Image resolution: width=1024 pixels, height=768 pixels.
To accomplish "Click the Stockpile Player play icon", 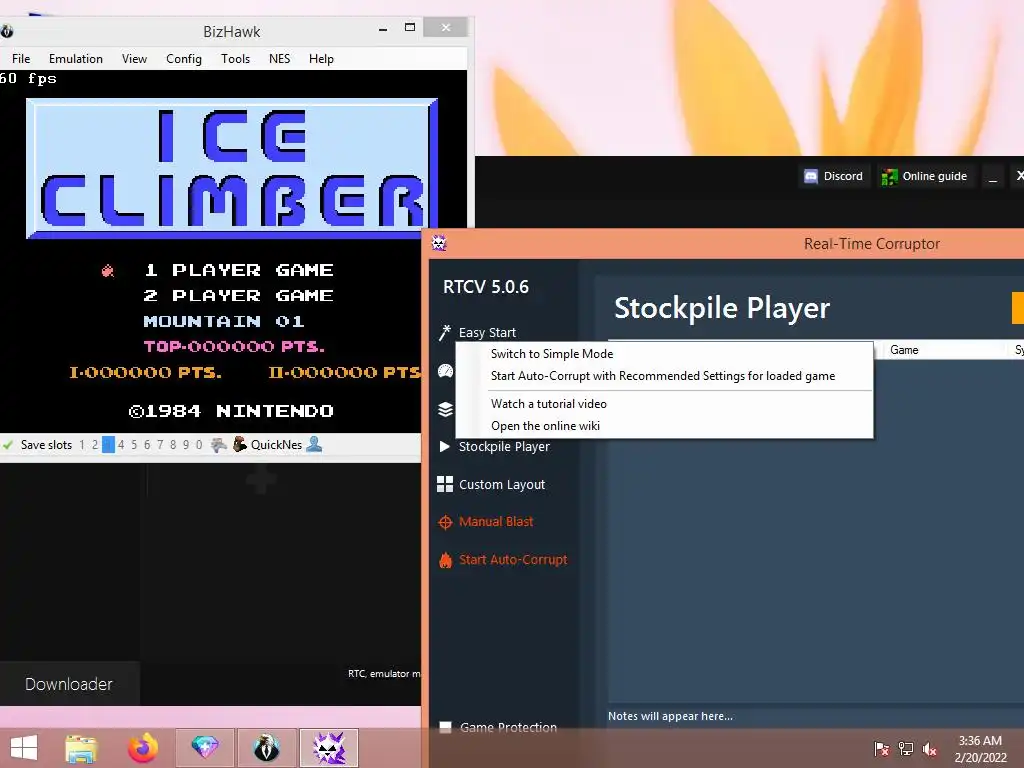I will point(445,447).
